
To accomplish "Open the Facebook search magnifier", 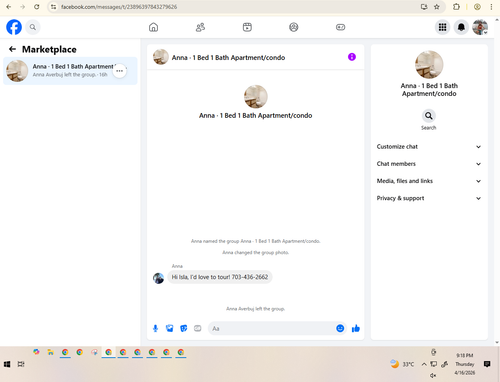I will [33, 27].
